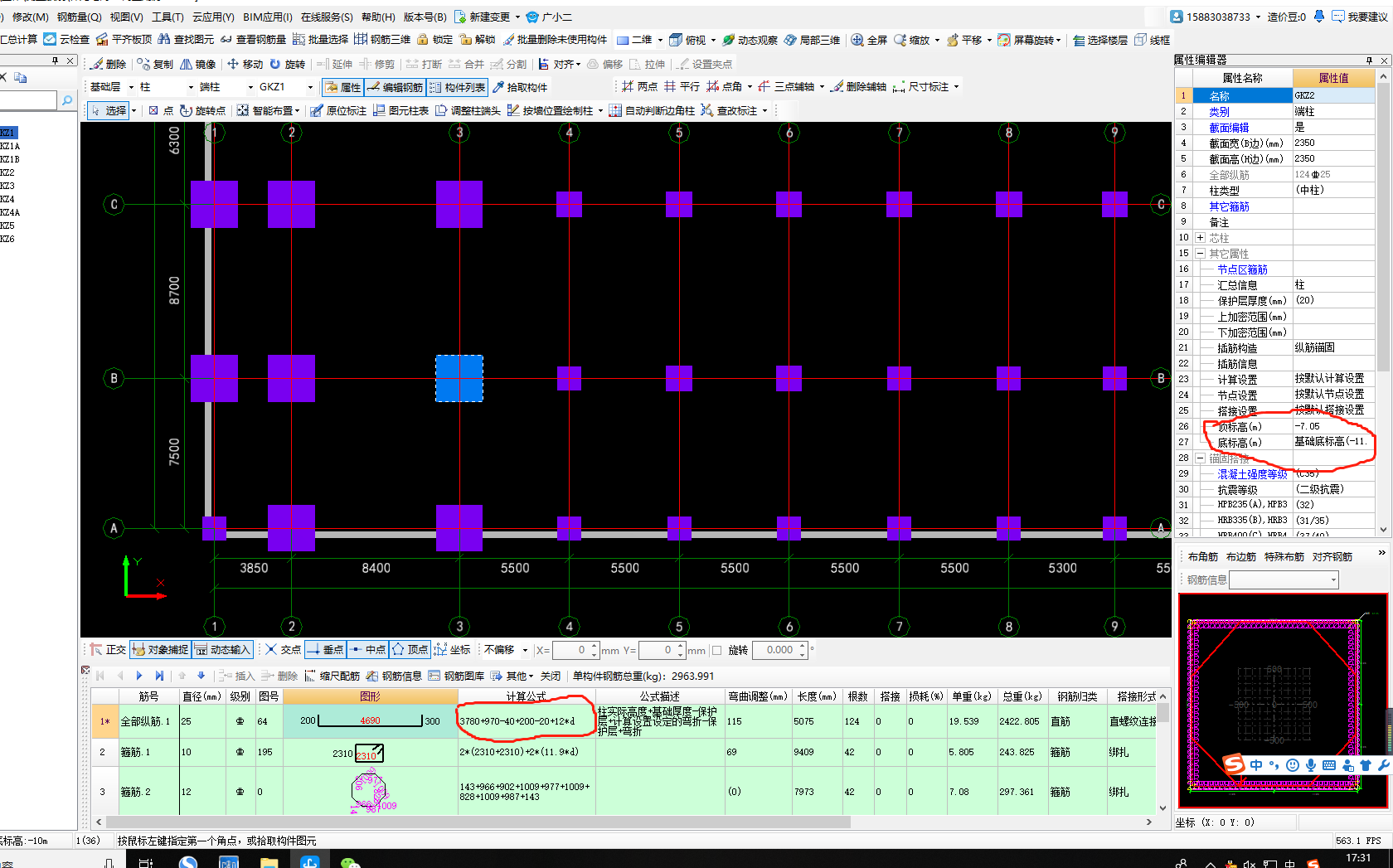
Task: Toggle 中点 midpoint snap
Action: (x=367, y=649)
